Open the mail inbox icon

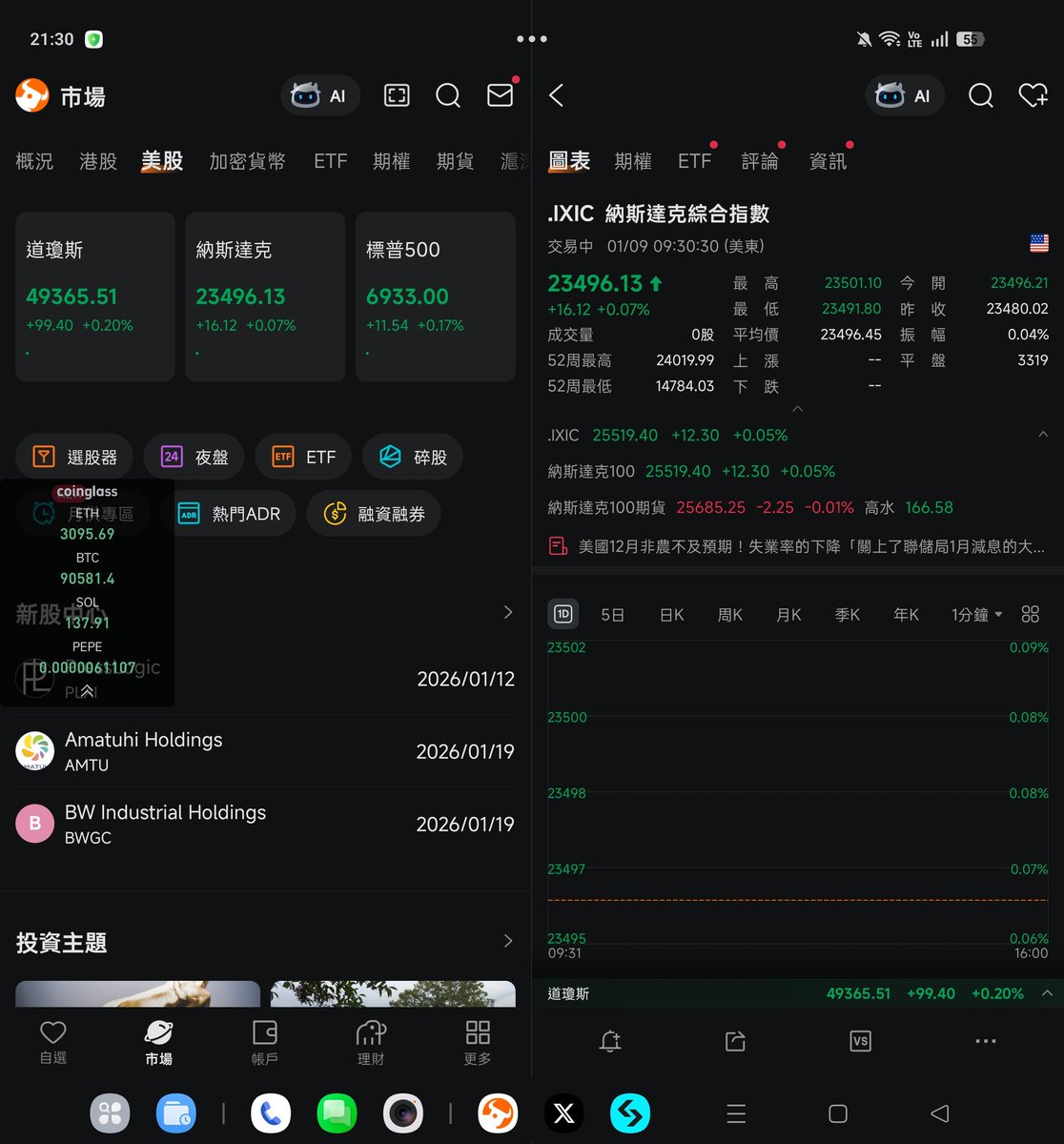pyautogui.click(x=501, y=94)
